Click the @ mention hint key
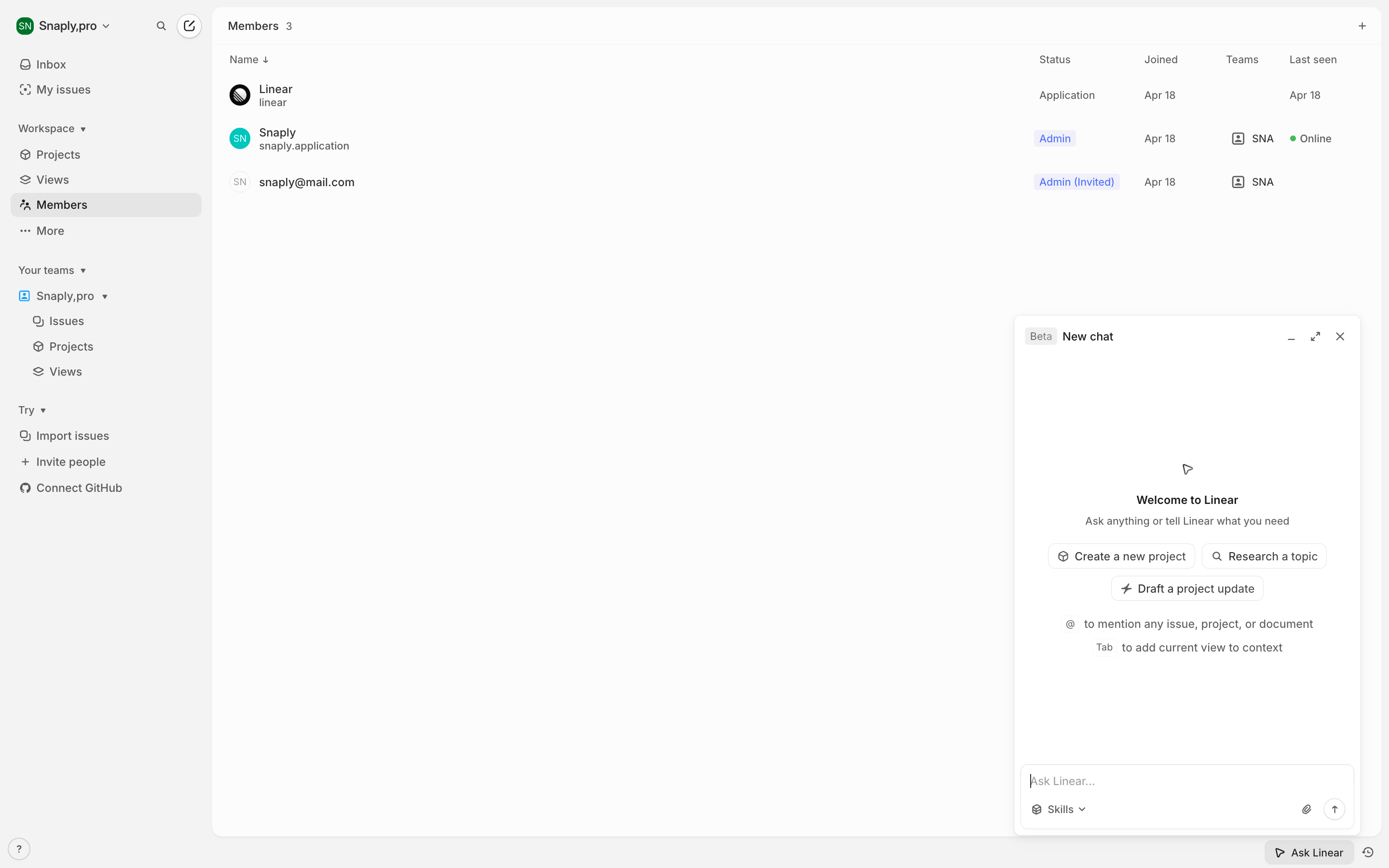This screenshot has width=1389, height=868. tap(1070, 624)
